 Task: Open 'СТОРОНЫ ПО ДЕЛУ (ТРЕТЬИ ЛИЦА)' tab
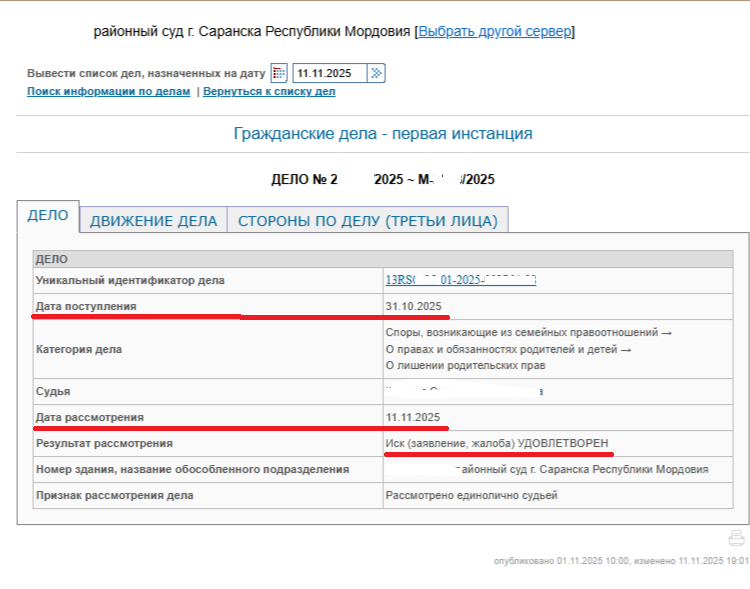(x=368, y=221)
